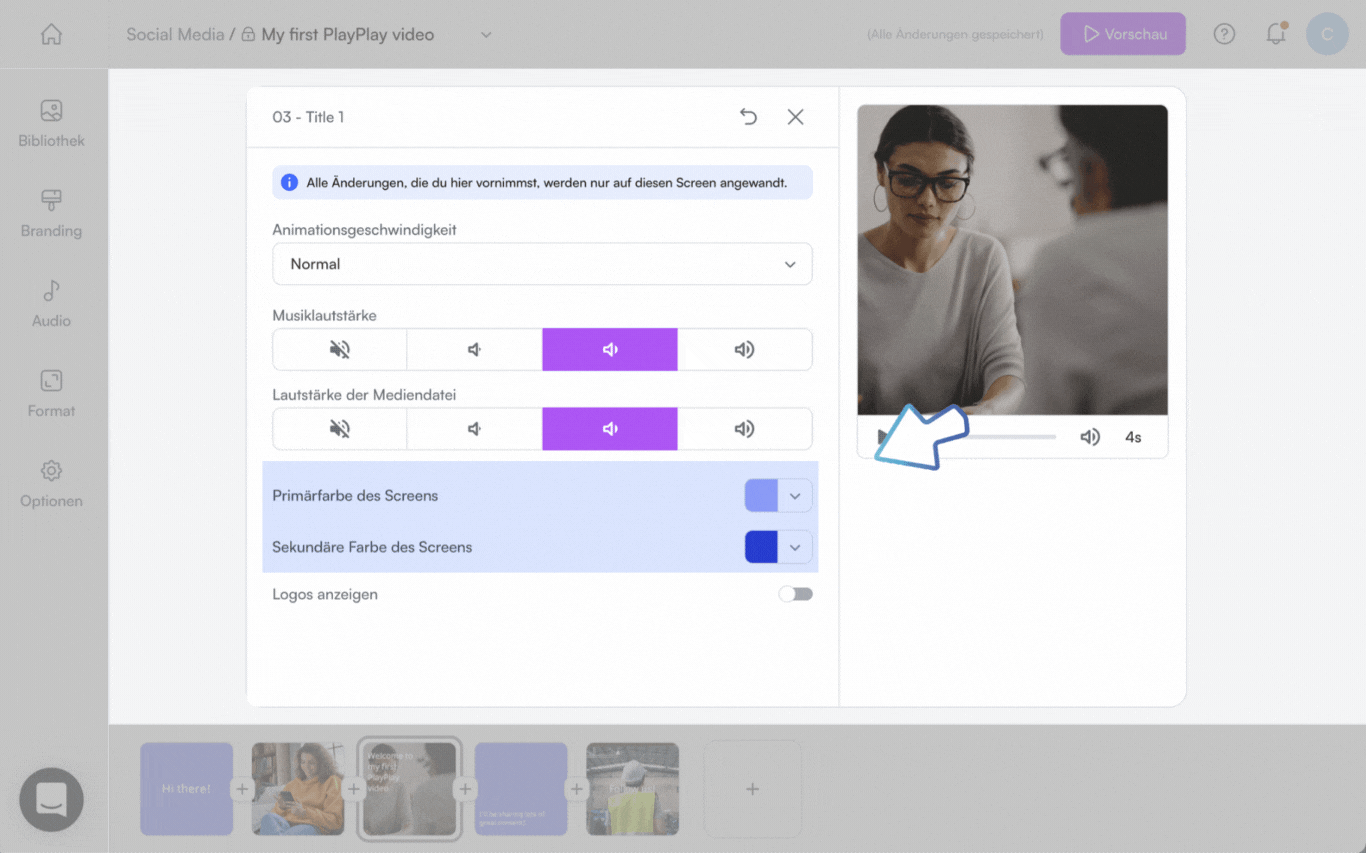1366x853 pixels.
Task: Toggle the preview player volume icon
Action: click(1090, 437)
